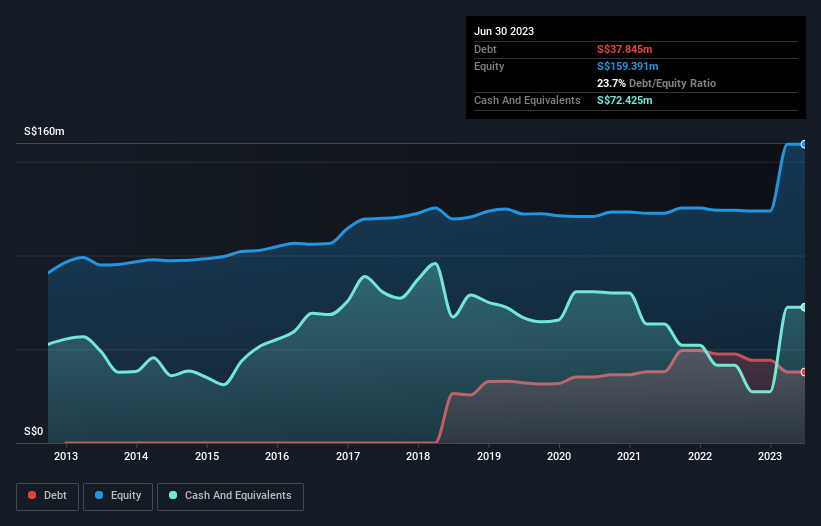821x526 pixels.
Task: Click the Cash value S$72.425m
Action: pos(625,100)
